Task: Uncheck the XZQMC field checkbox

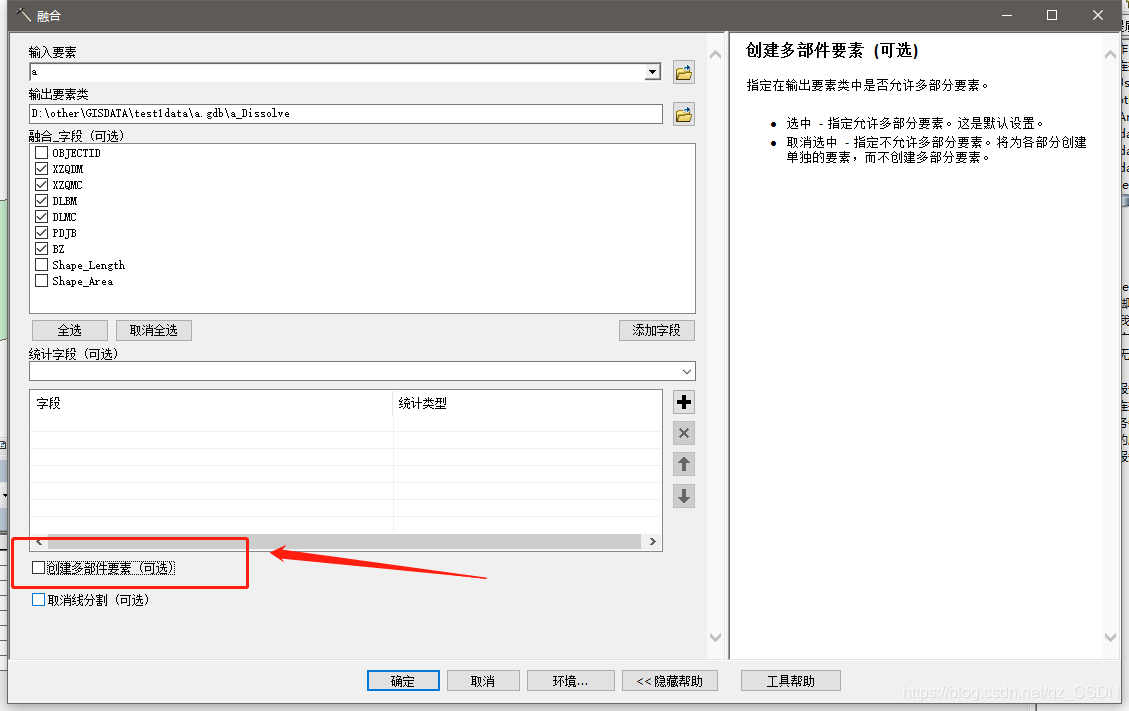Action: [42, 184]
